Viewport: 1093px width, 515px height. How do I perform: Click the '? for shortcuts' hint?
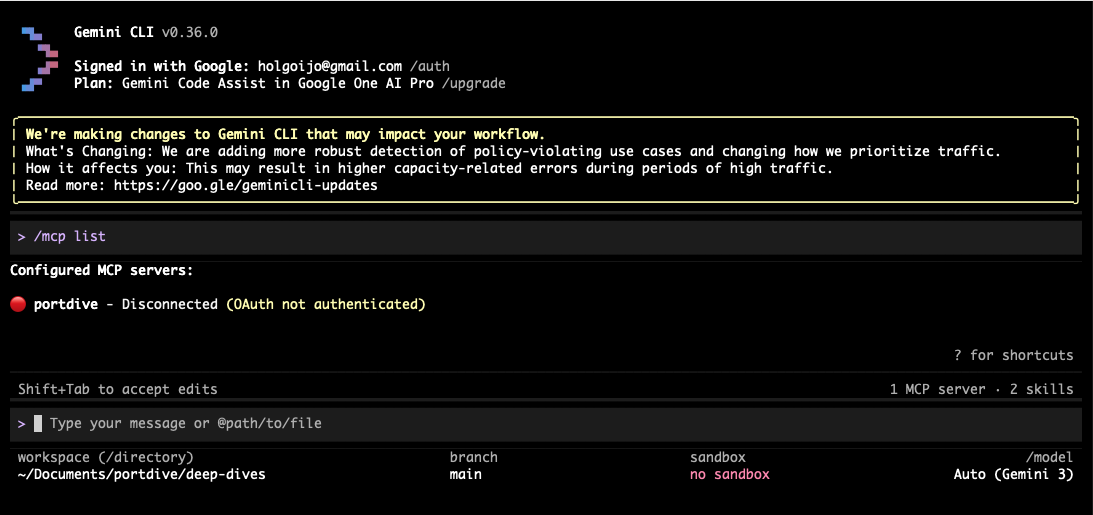click(x=1014, y=355)
